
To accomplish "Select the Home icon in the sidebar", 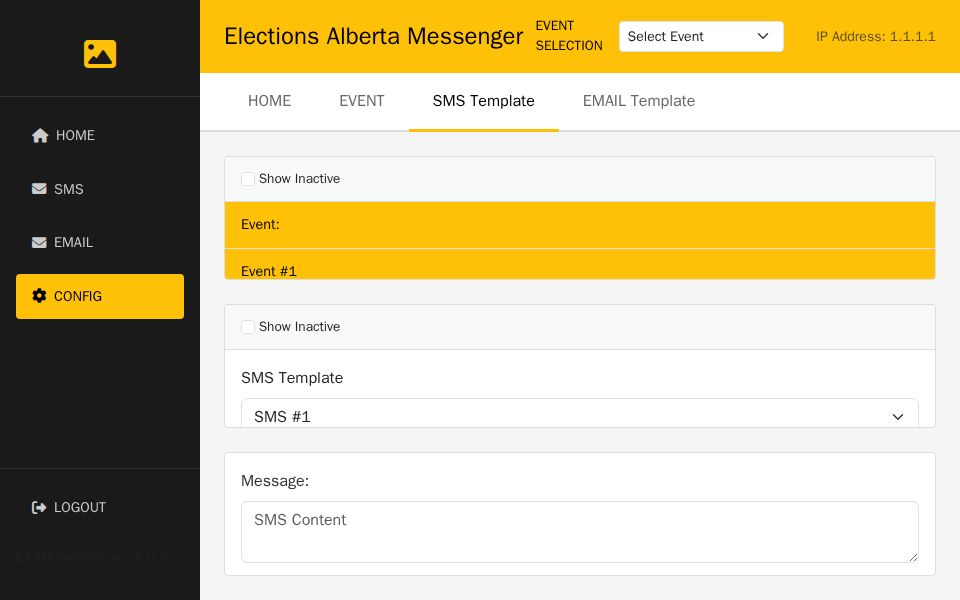I will 40,135.
